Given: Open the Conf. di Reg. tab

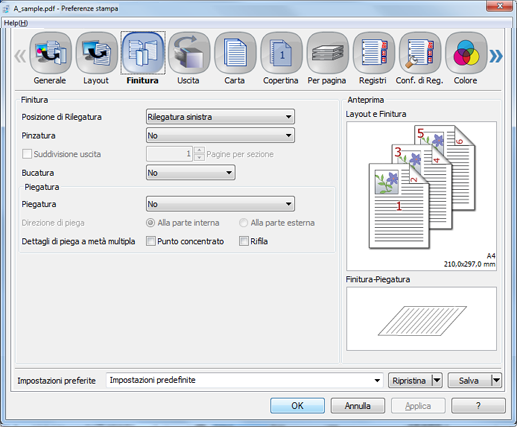Looking at the screenshot, I should [420, 53].
